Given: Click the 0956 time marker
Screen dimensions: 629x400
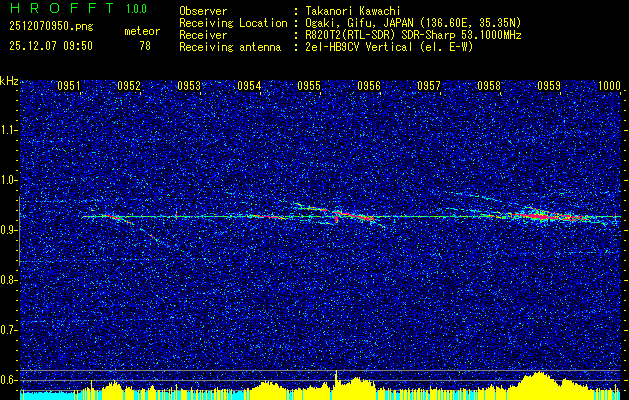Looking at the screenshot, I should pyautogui.click(x=369, y=86).
